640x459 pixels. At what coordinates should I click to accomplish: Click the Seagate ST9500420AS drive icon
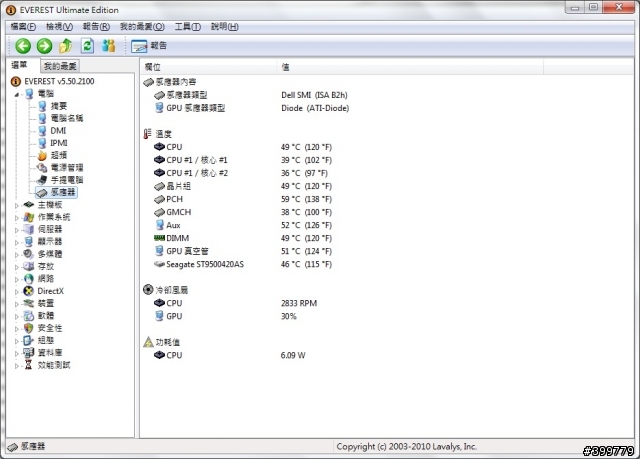tap(159, 264)
